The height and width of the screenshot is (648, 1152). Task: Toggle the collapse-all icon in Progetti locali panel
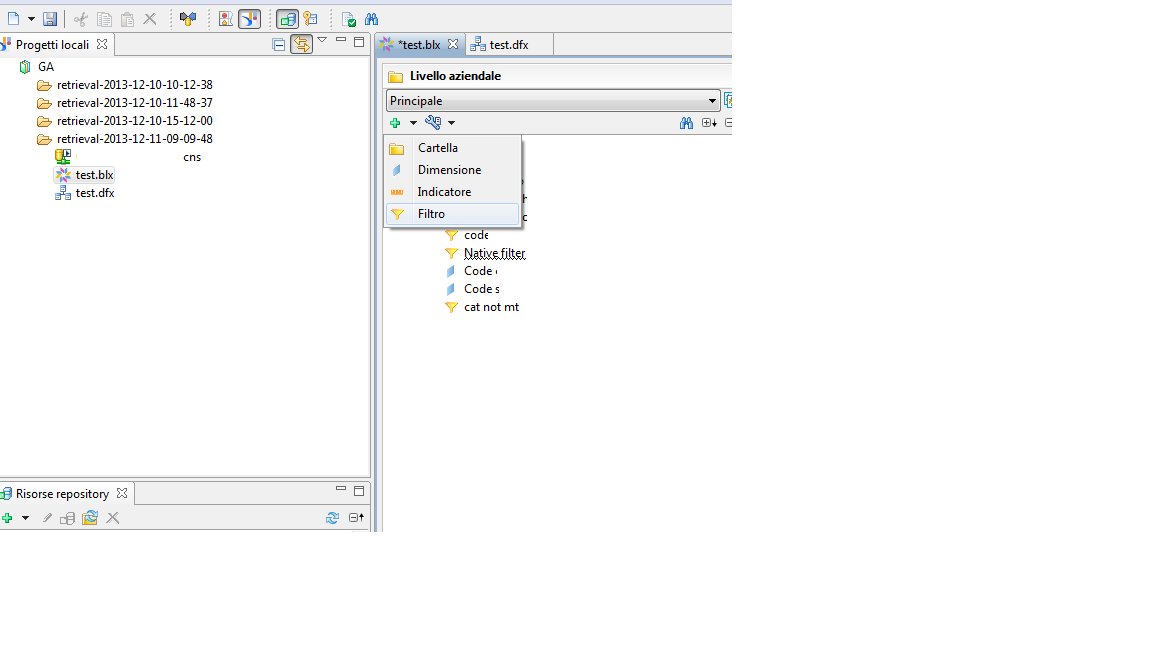(278, 44)
